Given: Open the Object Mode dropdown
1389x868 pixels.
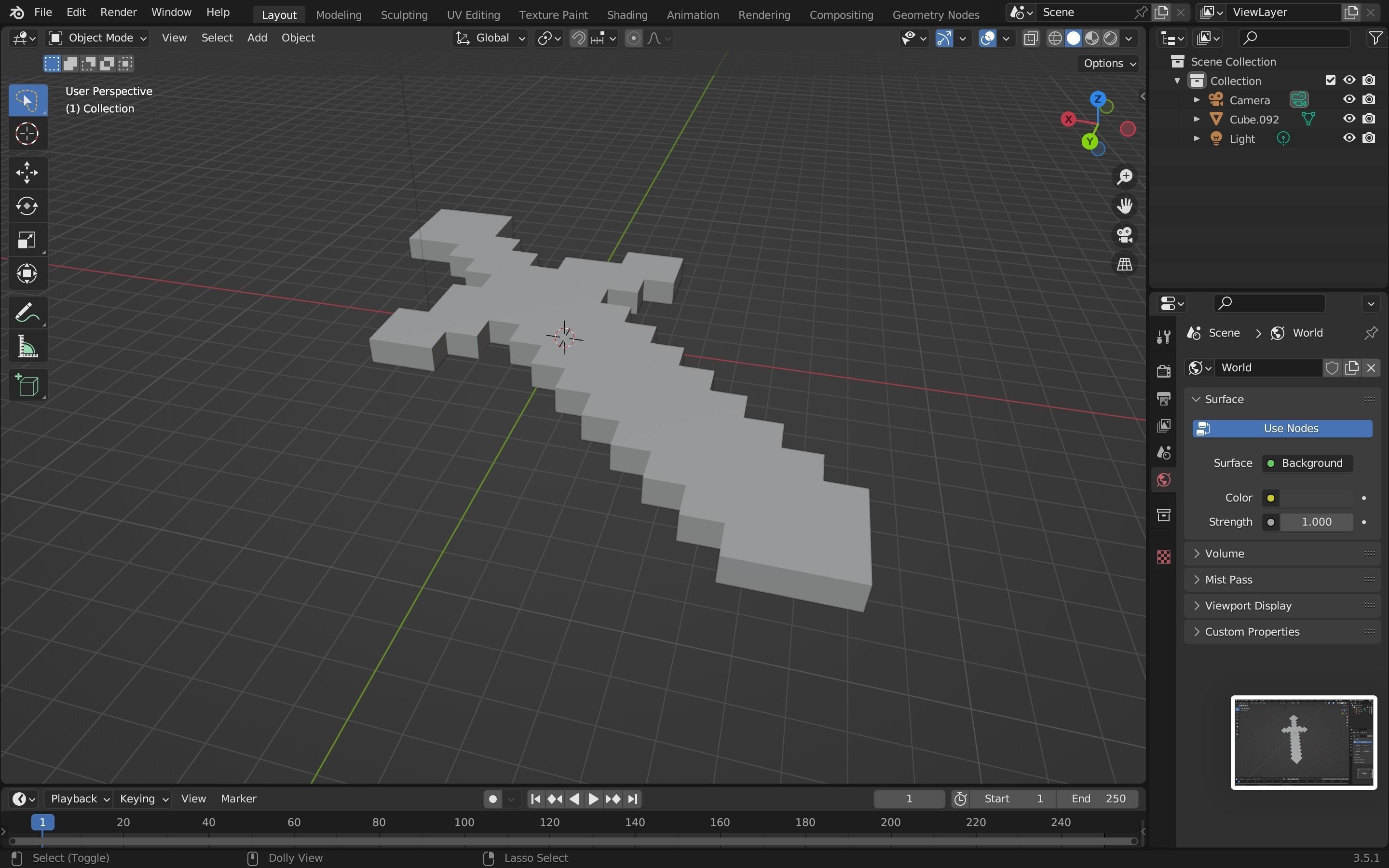Looking at the screenshot, I should (97, 38).
